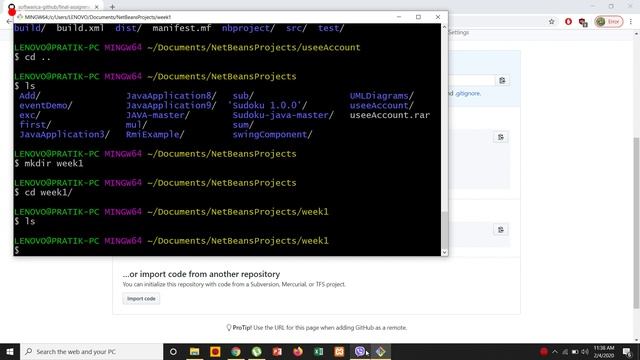Open the .gitignore link on GitHub page

(468, 93)
